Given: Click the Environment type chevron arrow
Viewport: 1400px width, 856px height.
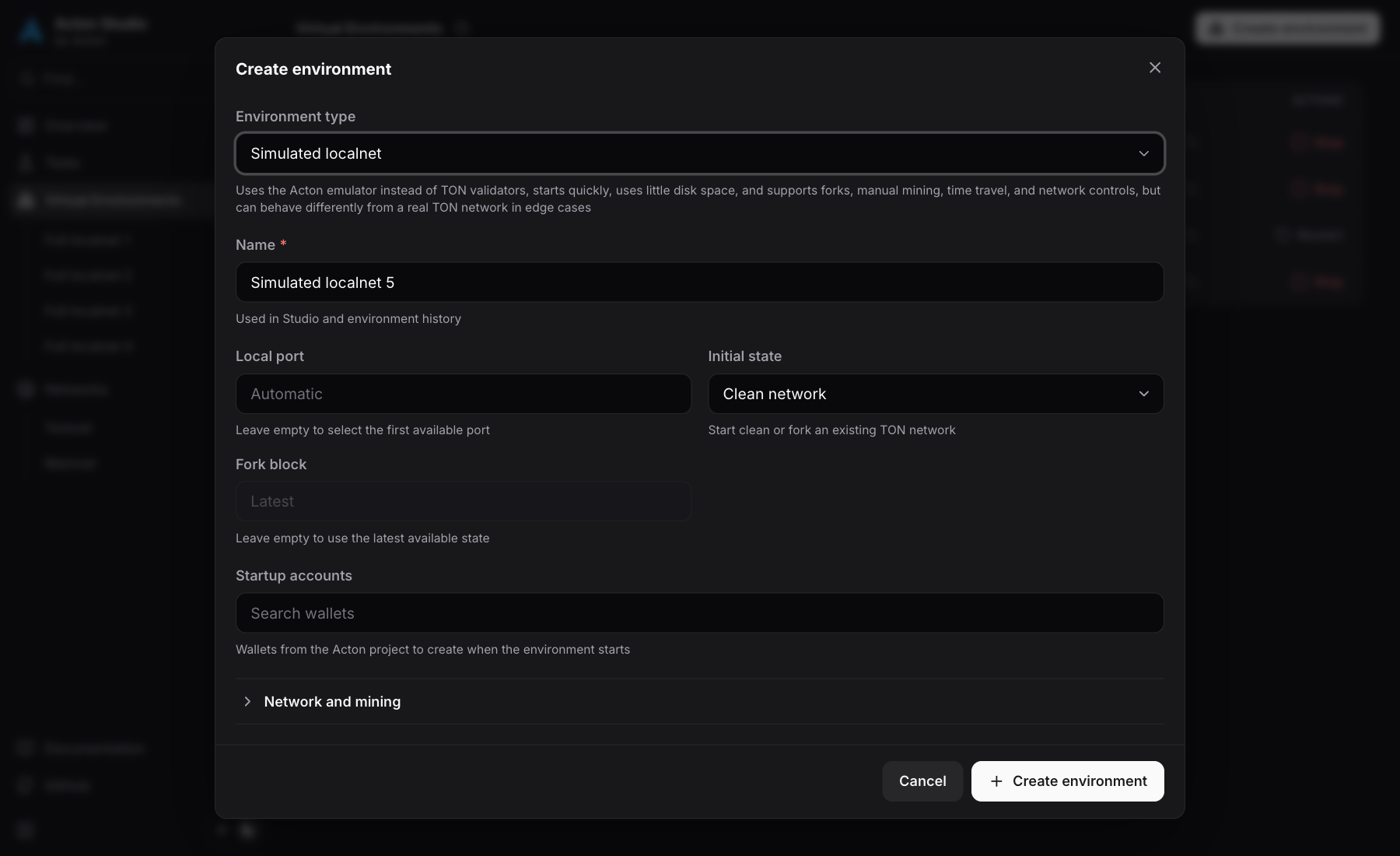Looking at the screenshot, I should tap(1143, 153).
